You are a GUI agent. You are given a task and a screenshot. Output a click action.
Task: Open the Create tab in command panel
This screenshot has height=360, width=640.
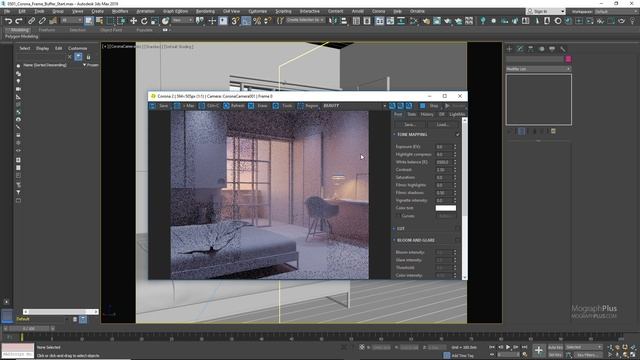tap(509, 49)
